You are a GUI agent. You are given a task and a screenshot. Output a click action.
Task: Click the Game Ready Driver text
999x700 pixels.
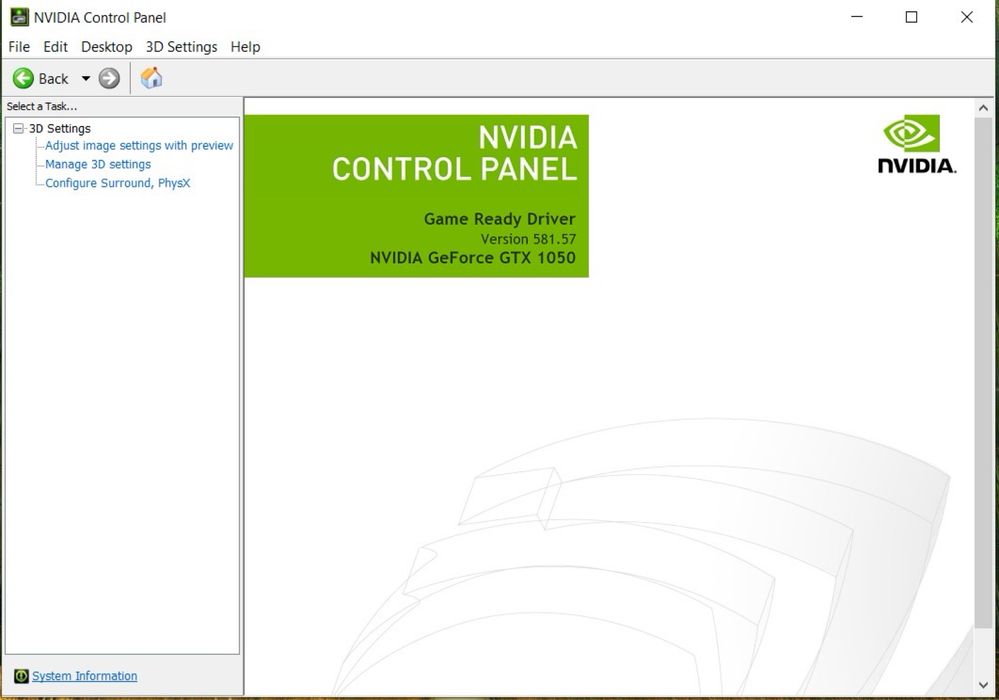coord(500,219)
